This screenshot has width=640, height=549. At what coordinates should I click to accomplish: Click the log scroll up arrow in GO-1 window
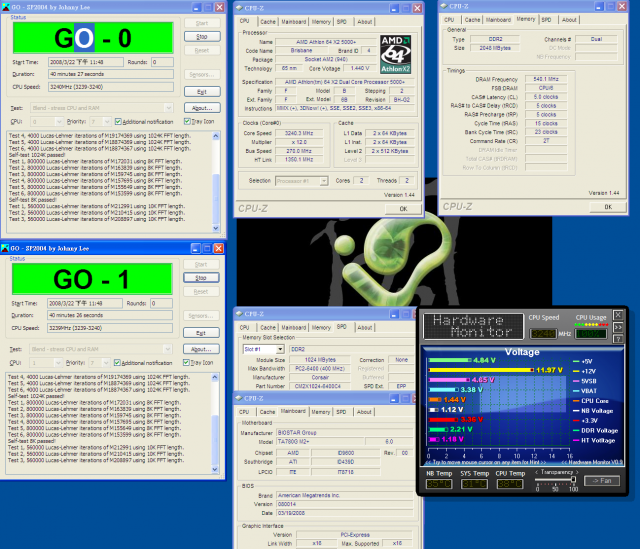(215, 377)
